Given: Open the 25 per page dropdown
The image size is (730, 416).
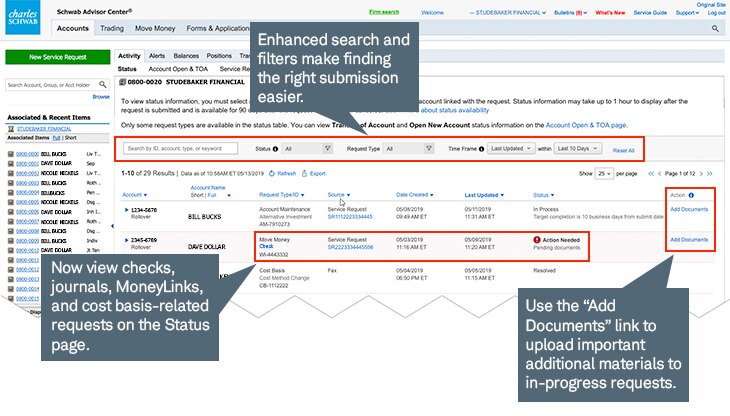Looking at the screenshot, I should (604, 174).
